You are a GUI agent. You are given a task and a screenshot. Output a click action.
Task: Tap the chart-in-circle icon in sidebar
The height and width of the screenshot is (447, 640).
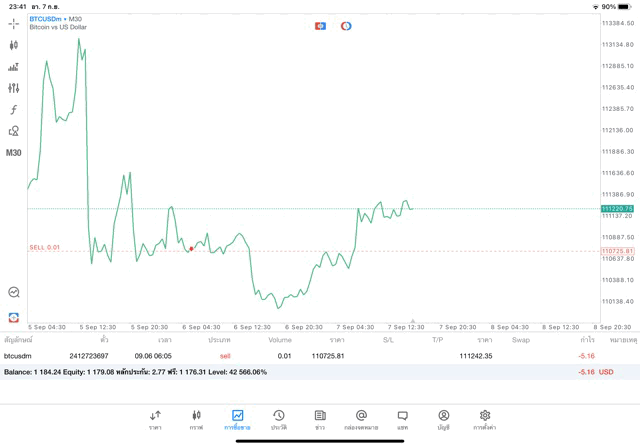coord(13,292)
